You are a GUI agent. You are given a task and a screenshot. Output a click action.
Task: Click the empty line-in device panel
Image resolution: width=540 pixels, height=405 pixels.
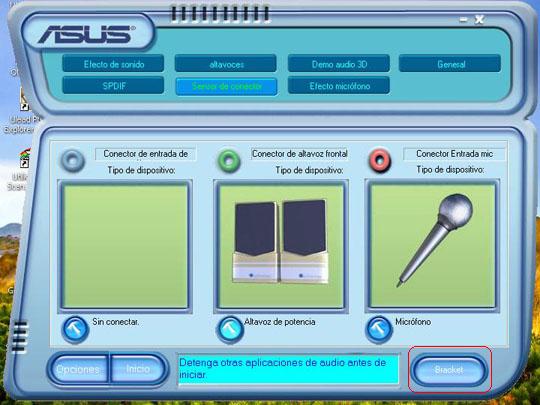(125, 246)
